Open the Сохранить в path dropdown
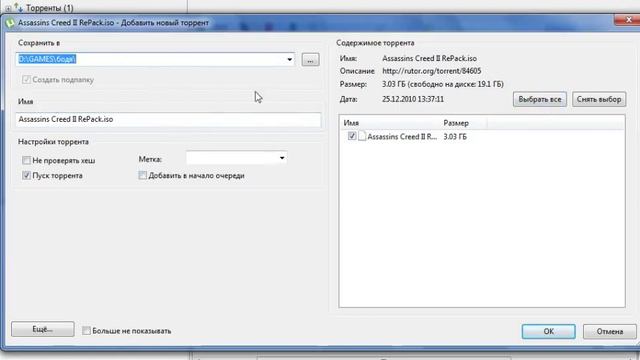 (289, 60)
